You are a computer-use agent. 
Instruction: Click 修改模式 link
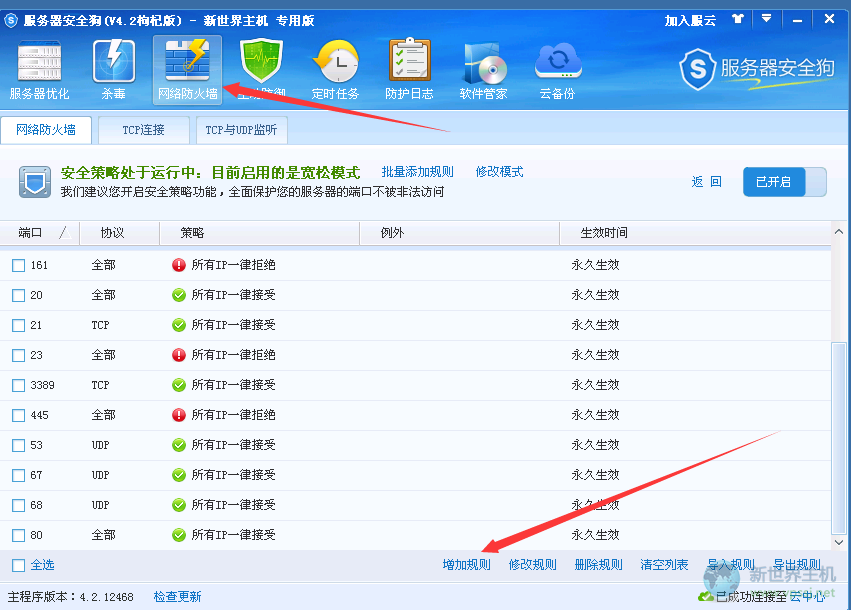pyautogui.click(x=499, y=172)
